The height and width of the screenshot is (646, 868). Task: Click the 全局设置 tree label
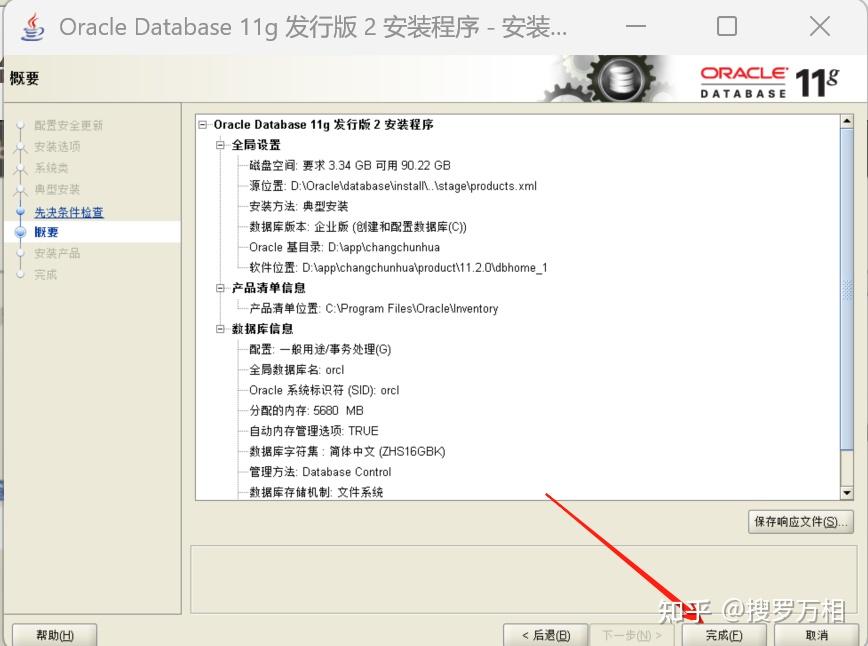click(256, 145)
